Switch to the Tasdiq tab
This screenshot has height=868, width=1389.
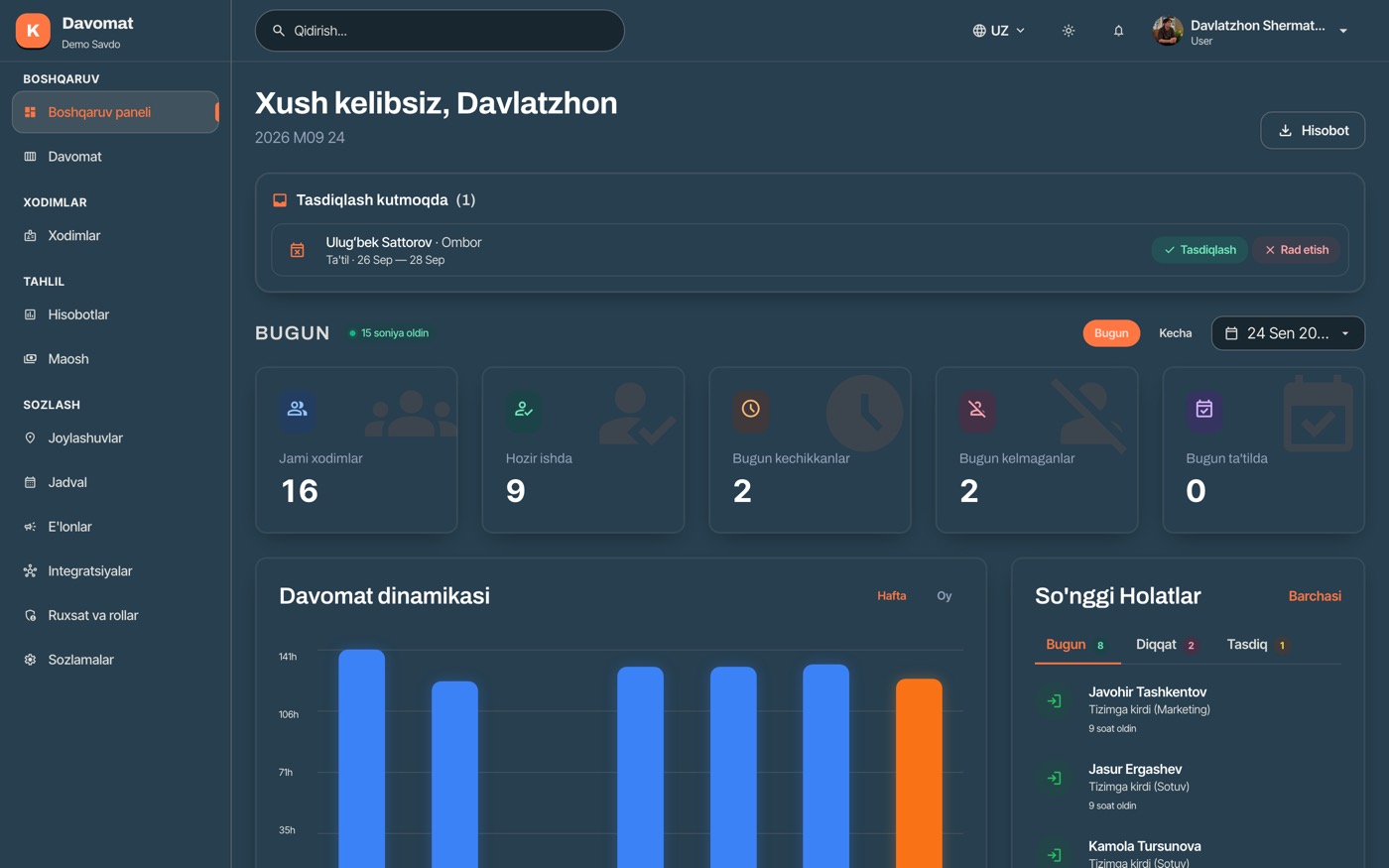[1257, 645]
